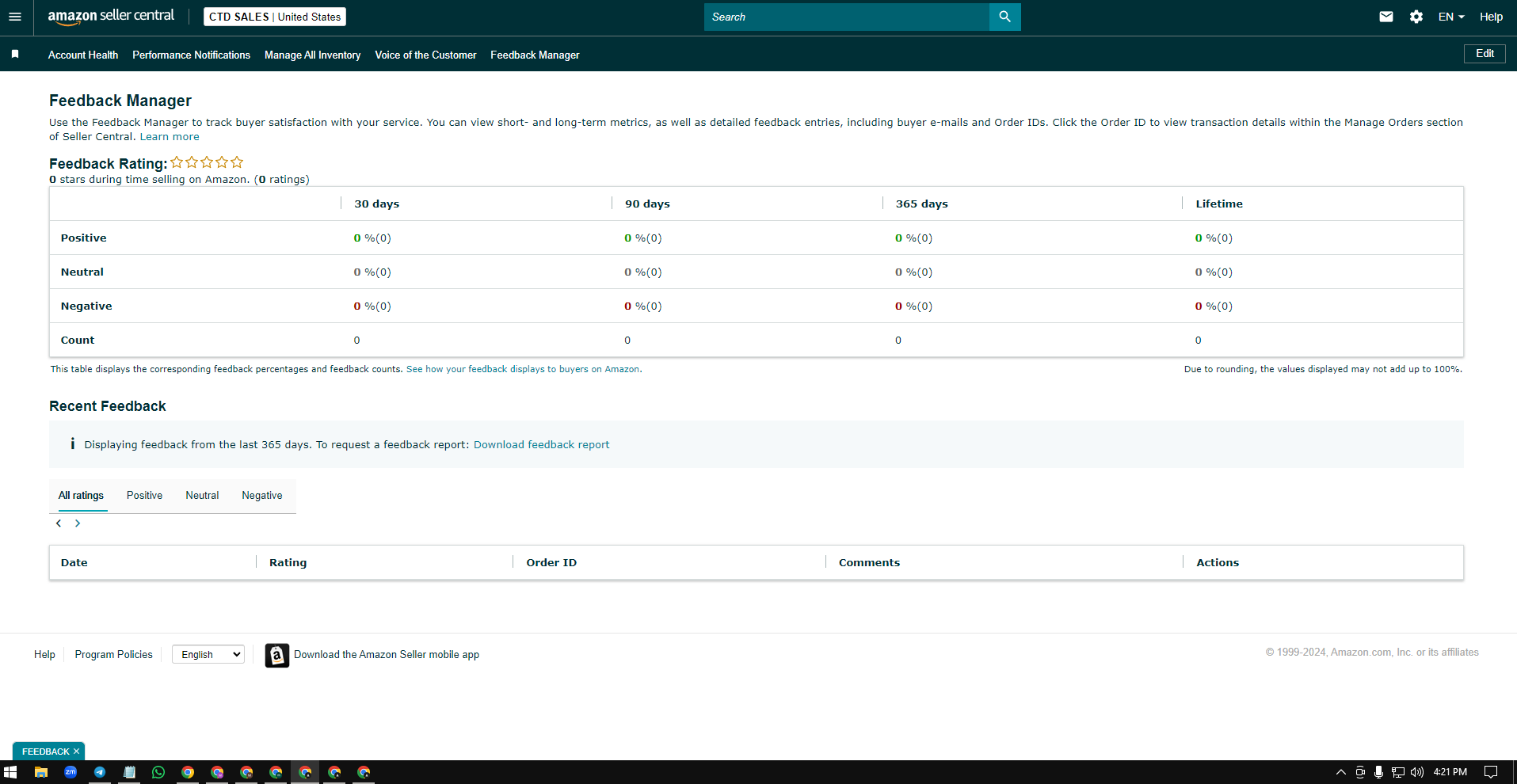
Task: Open Voice of the Customer
Action: (425, 55)
